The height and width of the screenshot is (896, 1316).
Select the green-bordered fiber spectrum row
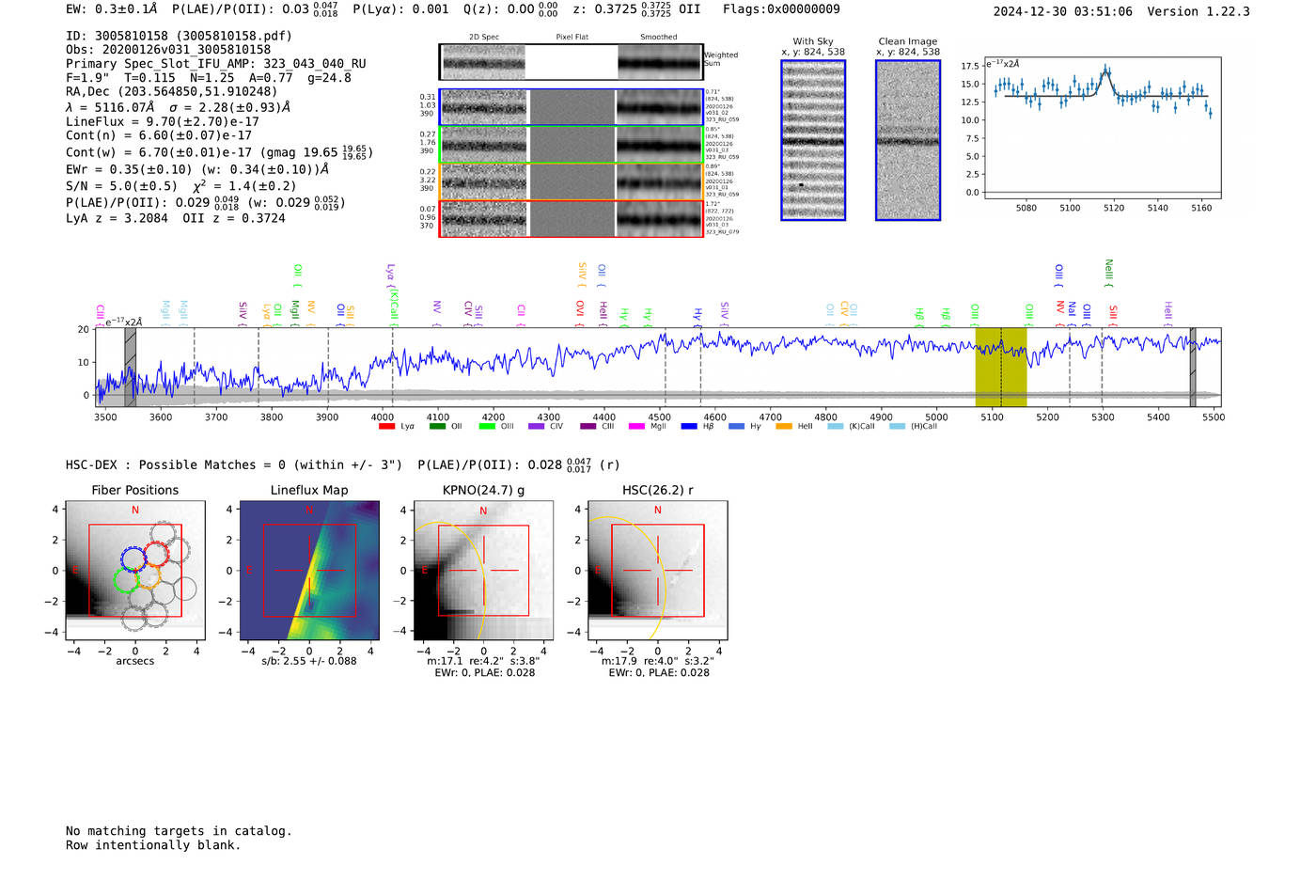click(571, 145)
